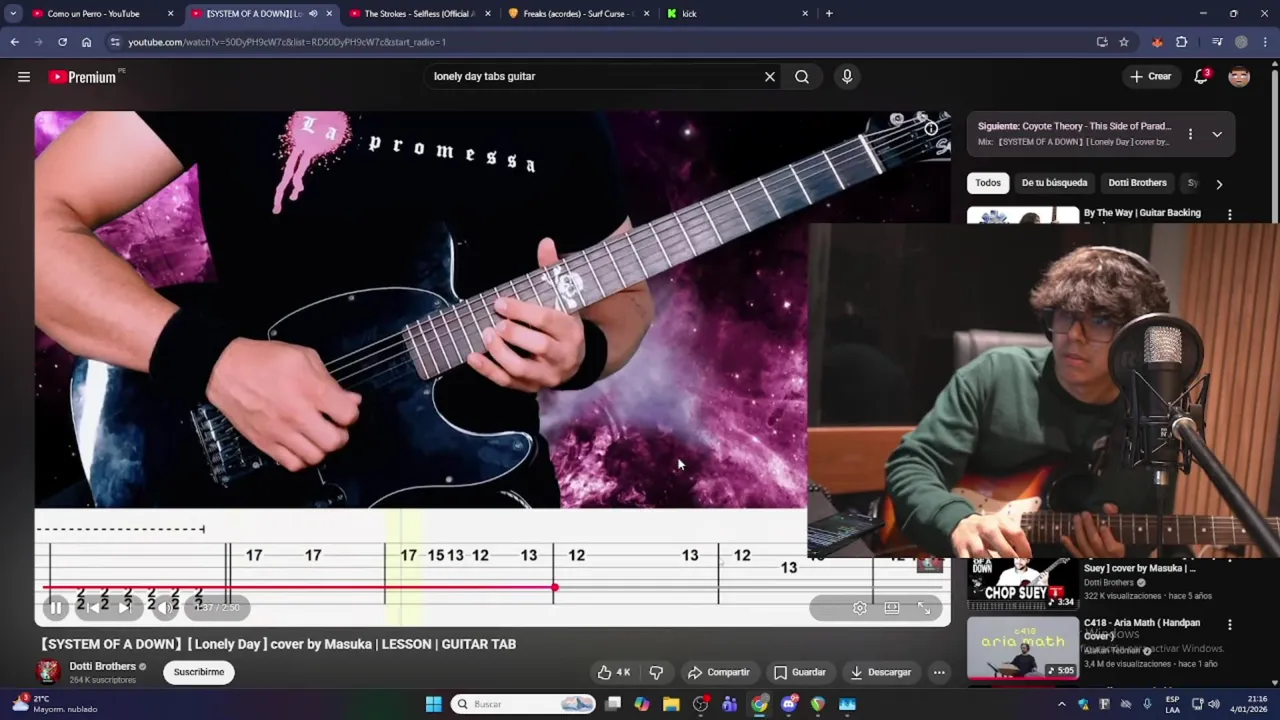Show more filter chips with right arrow
This screenshot has height=720, width=1280.
(x=1218, y=184)
